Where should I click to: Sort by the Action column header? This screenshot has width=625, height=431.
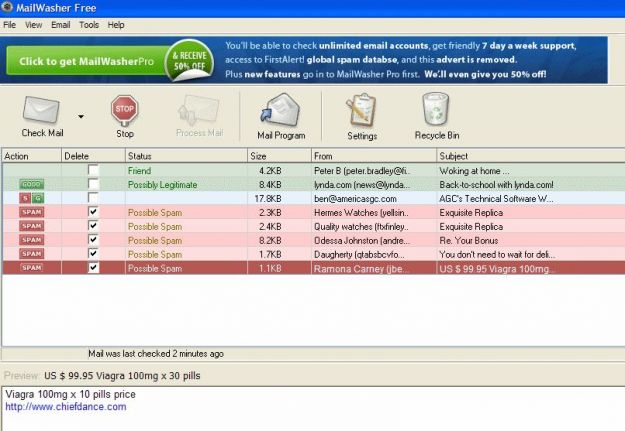(x=31, y=156)
